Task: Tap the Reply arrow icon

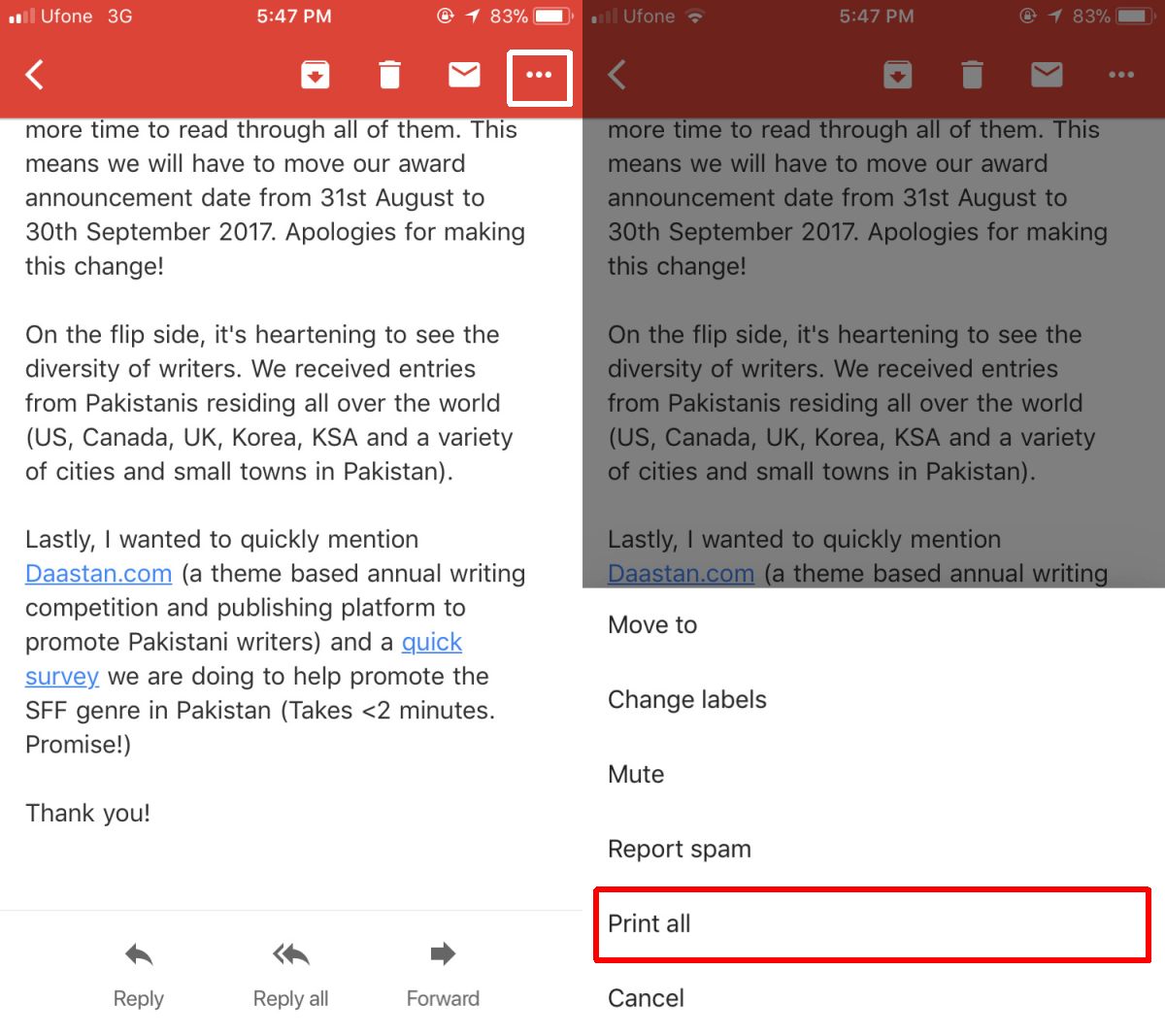Action: coord(138,956)
